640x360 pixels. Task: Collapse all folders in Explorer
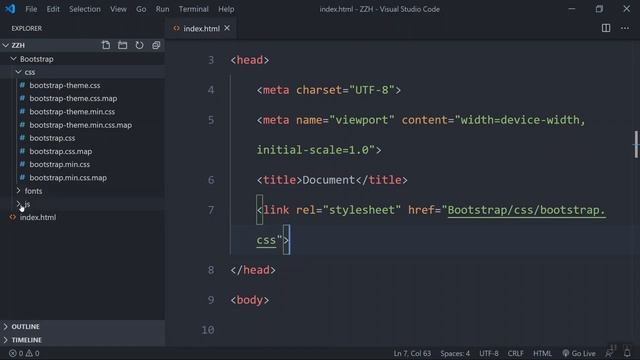156,45
